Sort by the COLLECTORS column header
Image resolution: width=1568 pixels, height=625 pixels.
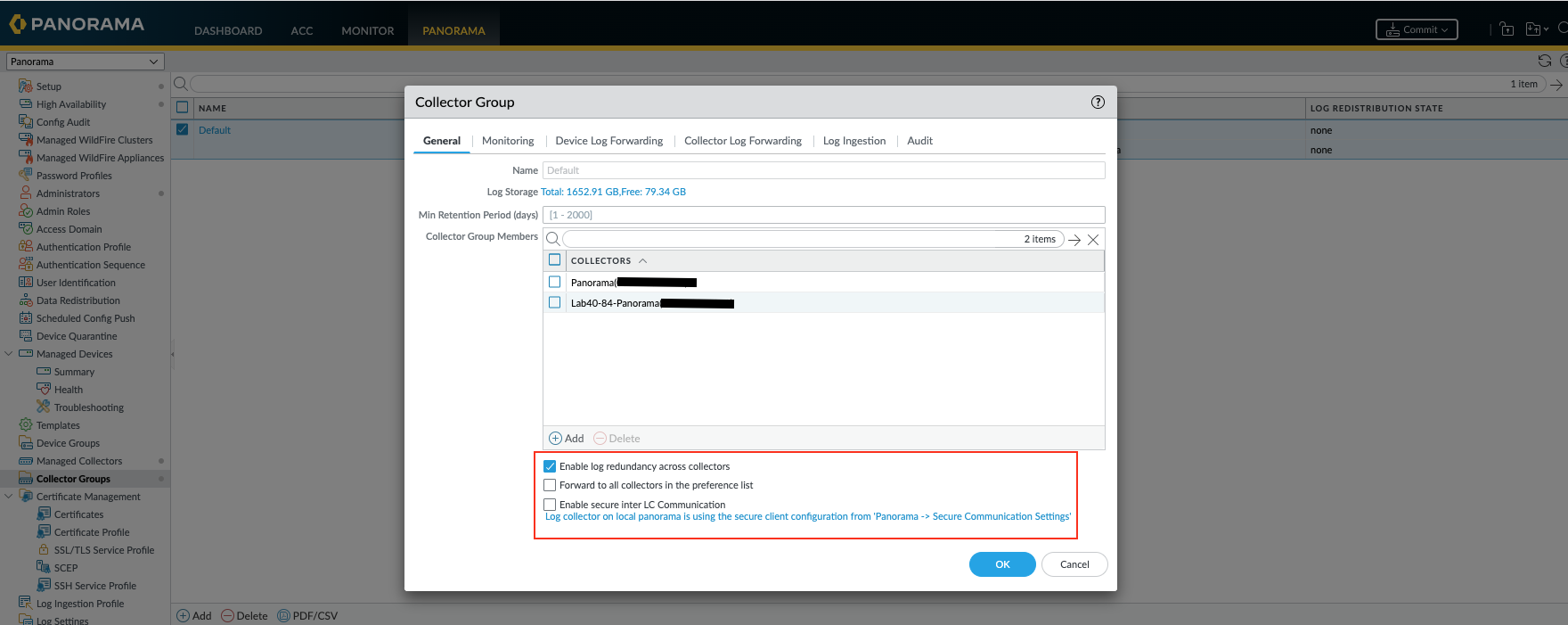(x=600, y=261)
